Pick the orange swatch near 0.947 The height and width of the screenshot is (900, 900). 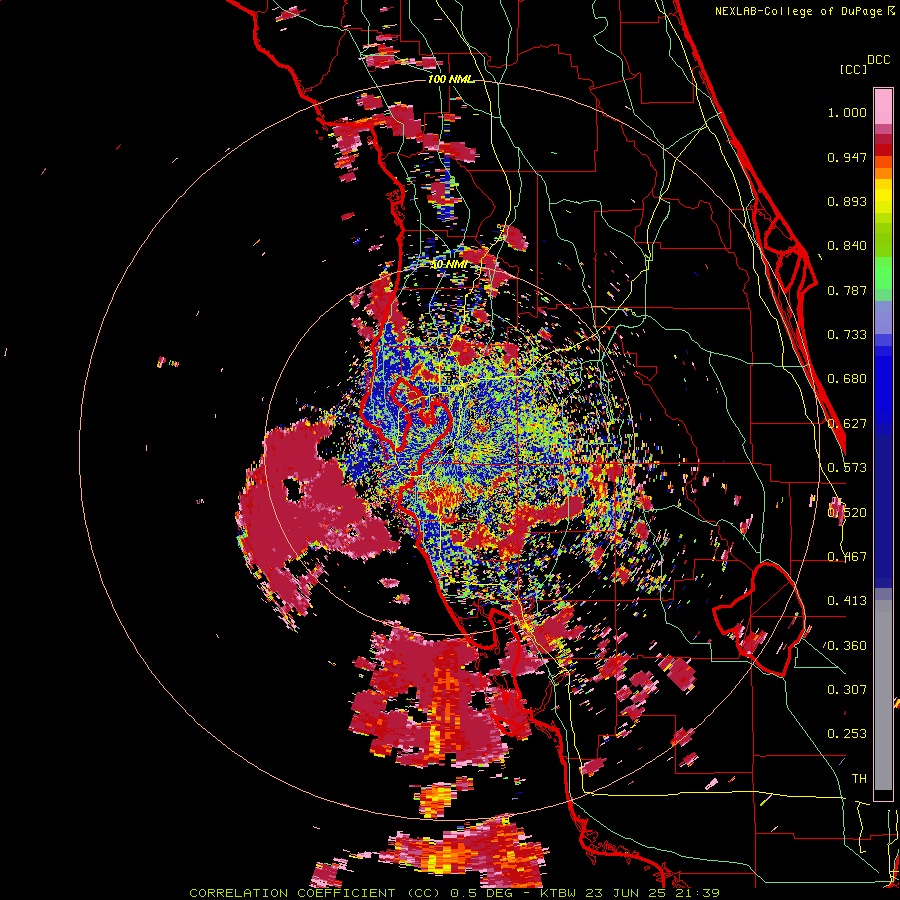coord(883,162)
